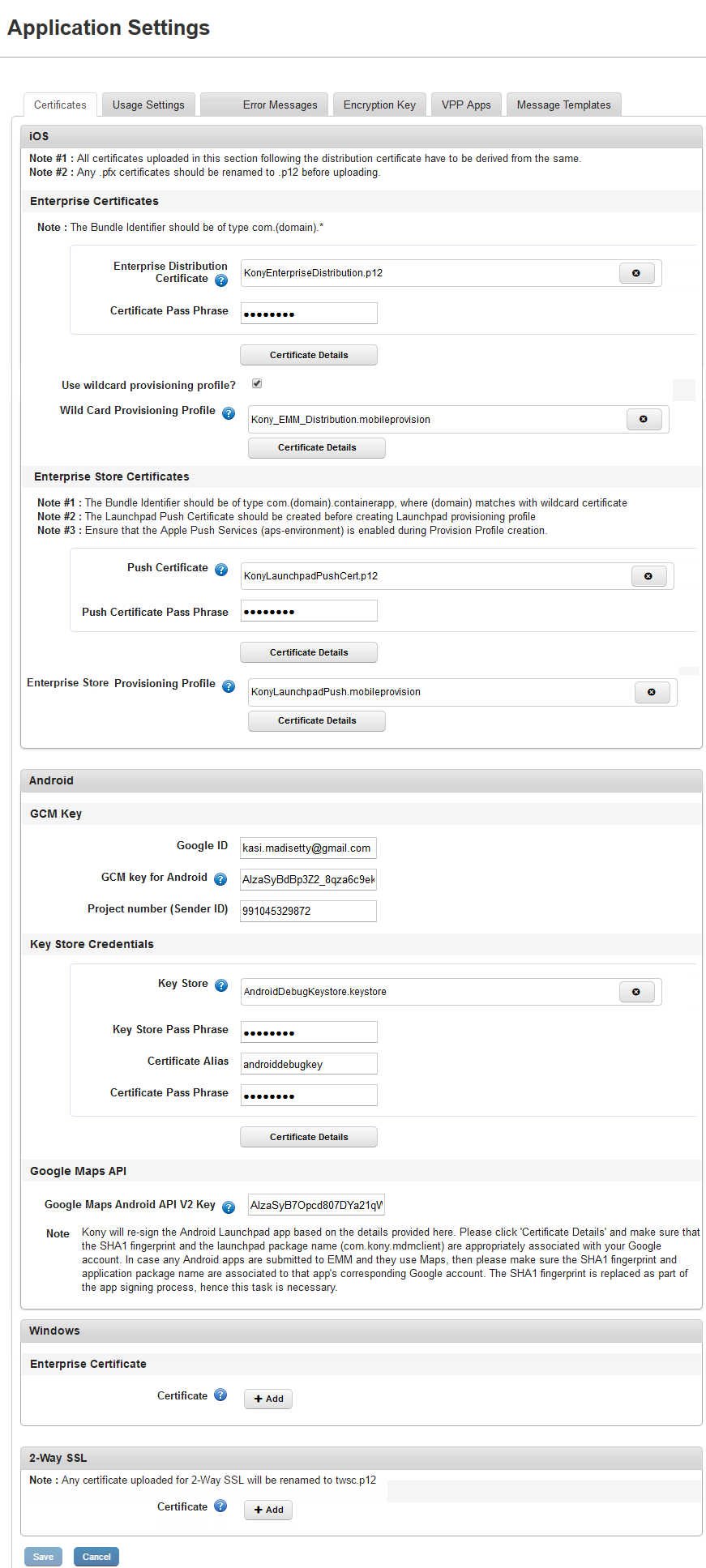Viewport: 706px width, 1568px height.
Task: Open help for Windows Enterprise Certificate
Action: 220,1395
